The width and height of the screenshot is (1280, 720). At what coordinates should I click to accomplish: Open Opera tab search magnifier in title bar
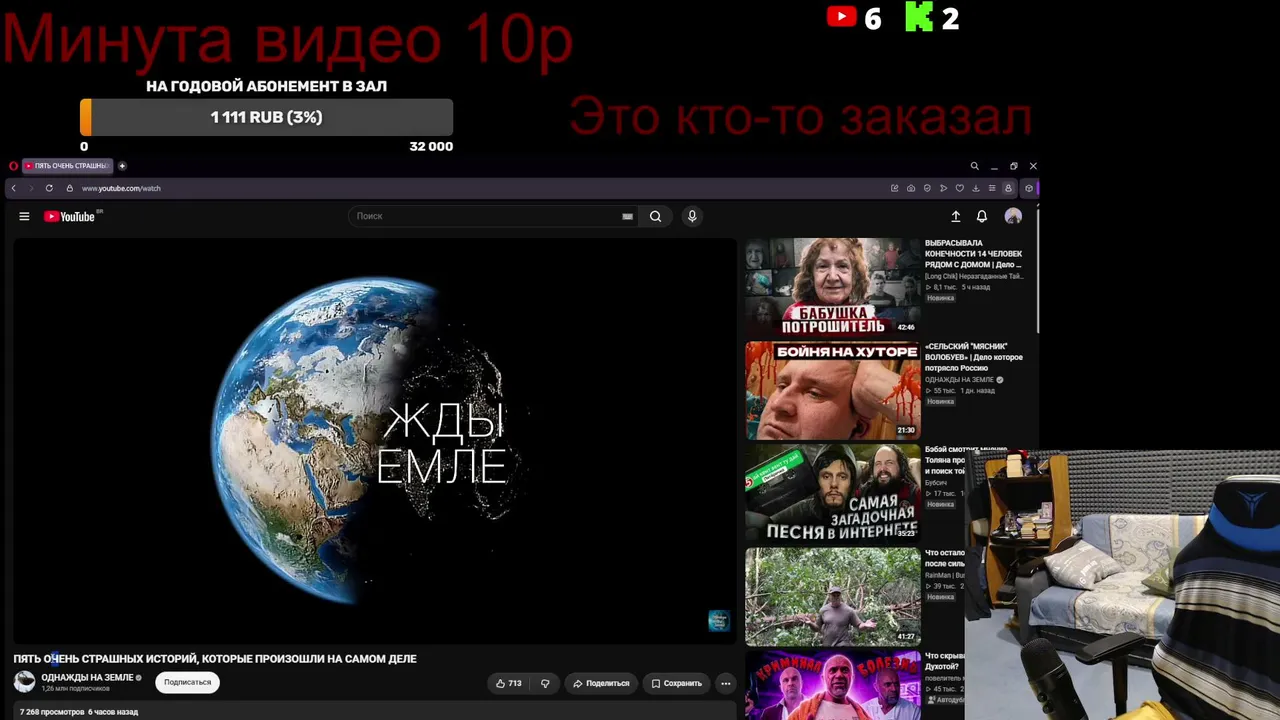(974, 166)
